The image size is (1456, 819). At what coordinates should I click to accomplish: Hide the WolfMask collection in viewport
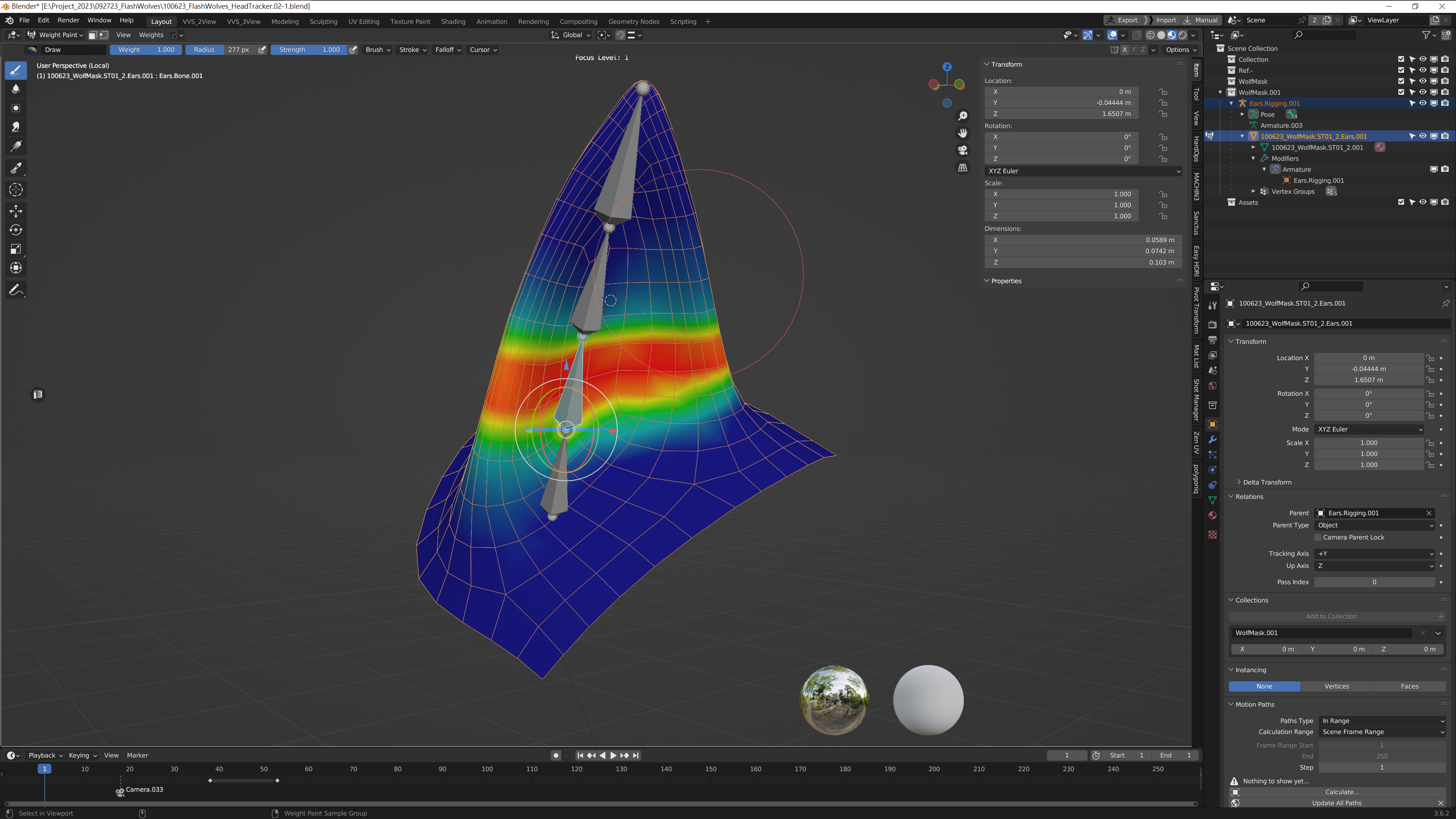[1423, 82]
